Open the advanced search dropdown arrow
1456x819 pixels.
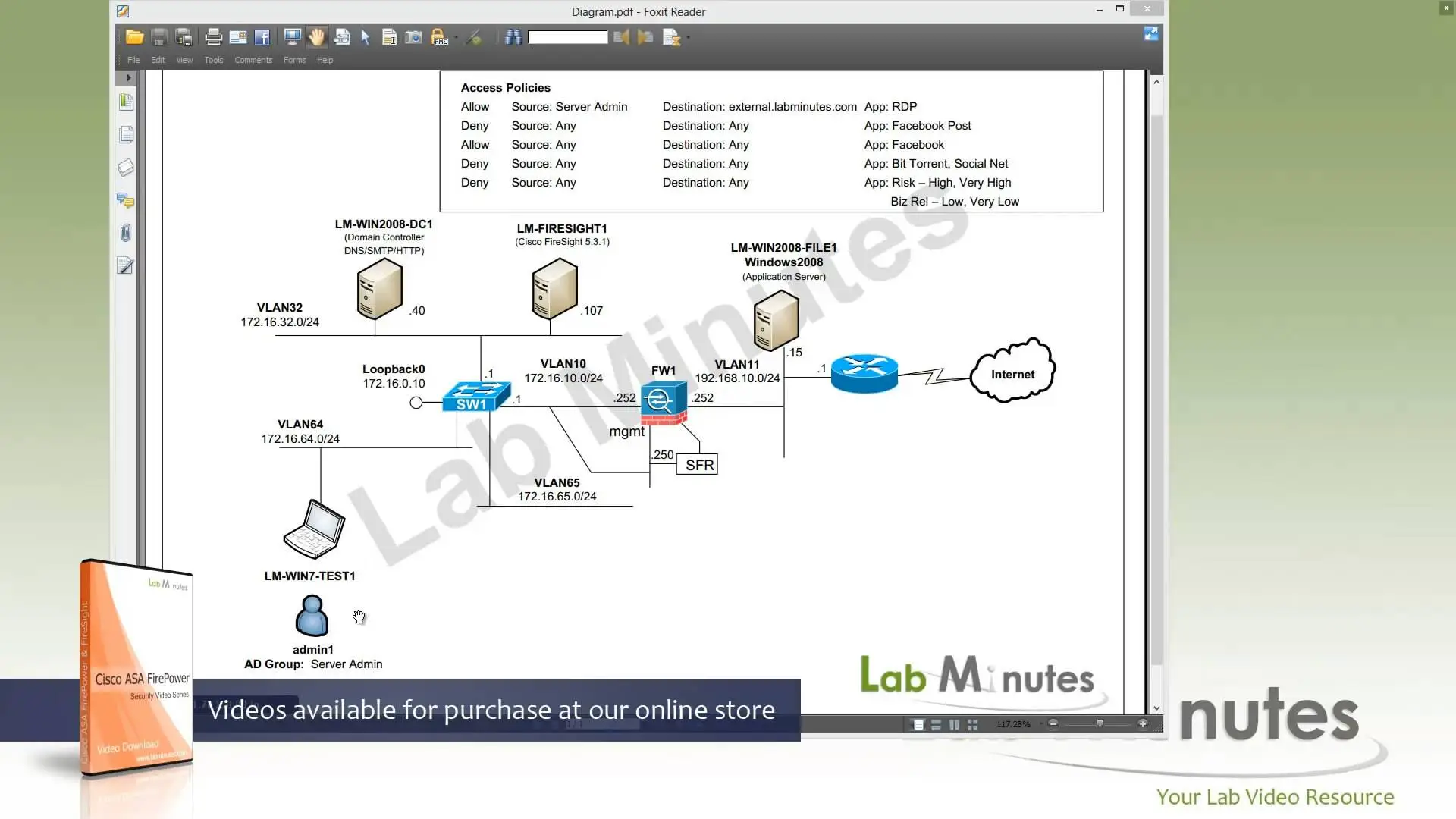point(688,37)
